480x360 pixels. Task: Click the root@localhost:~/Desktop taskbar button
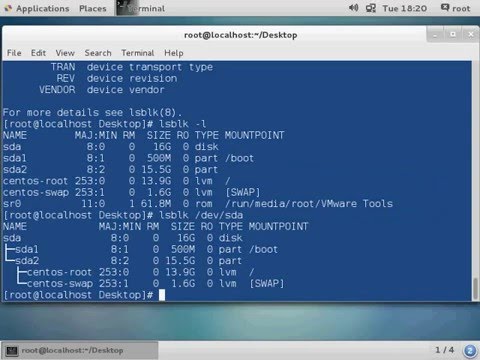(79, 350)
